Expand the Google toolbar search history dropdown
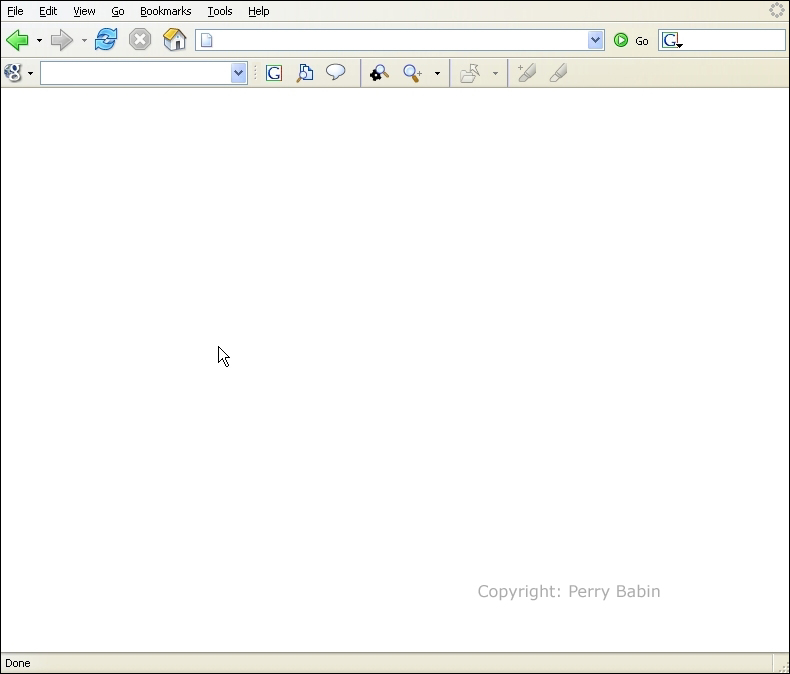790x674 pixels. click(238, 74)
